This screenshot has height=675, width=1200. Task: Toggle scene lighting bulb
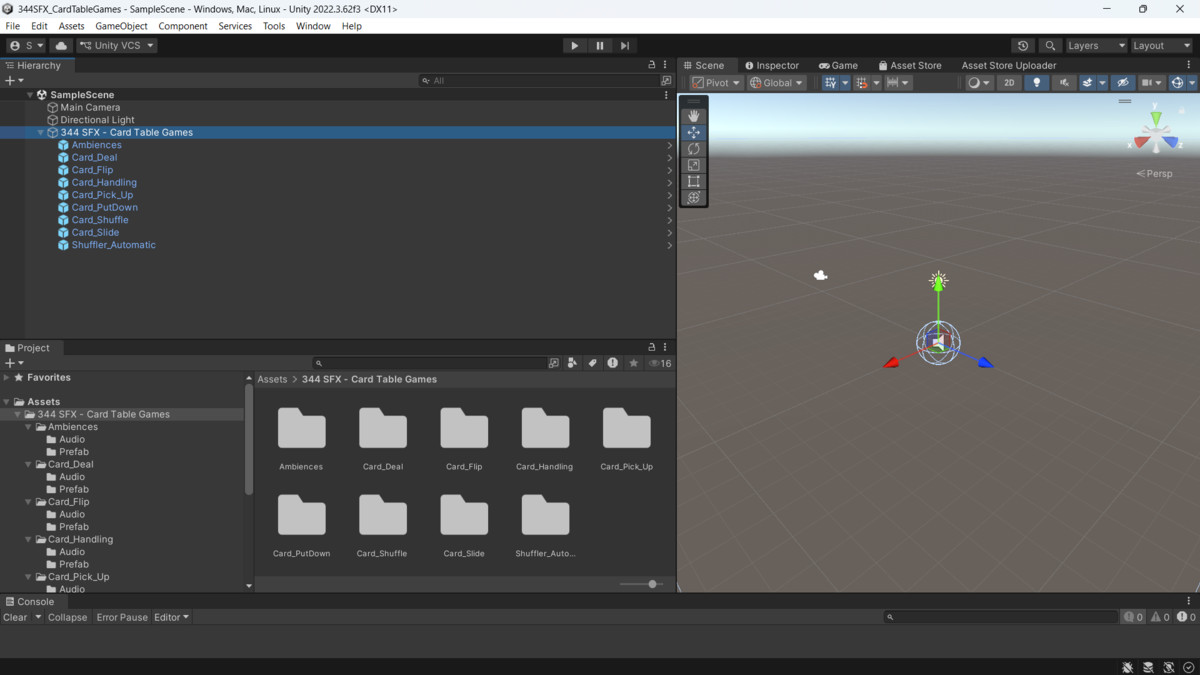point(1036,83)
